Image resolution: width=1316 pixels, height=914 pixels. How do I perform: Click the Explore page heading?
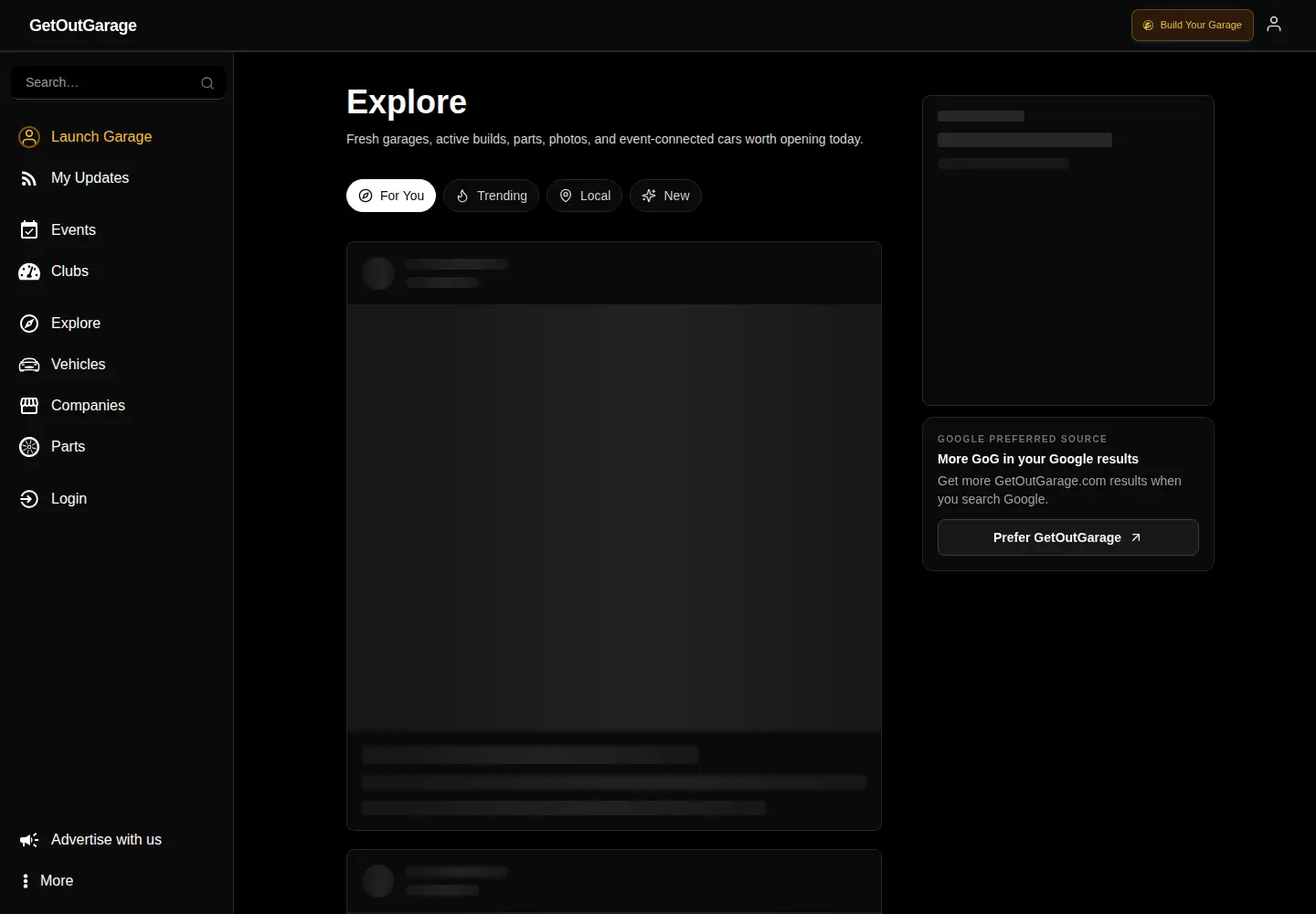pos(407,102)
